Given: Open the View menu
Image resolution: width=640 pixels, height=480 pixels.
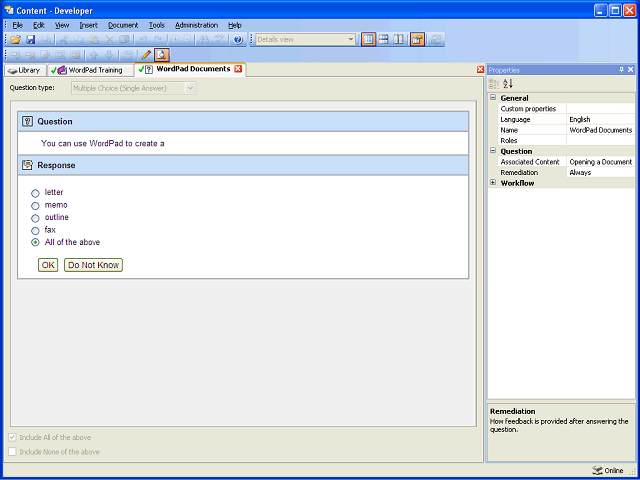Looking at the screenshot, I should click(62, 25).
